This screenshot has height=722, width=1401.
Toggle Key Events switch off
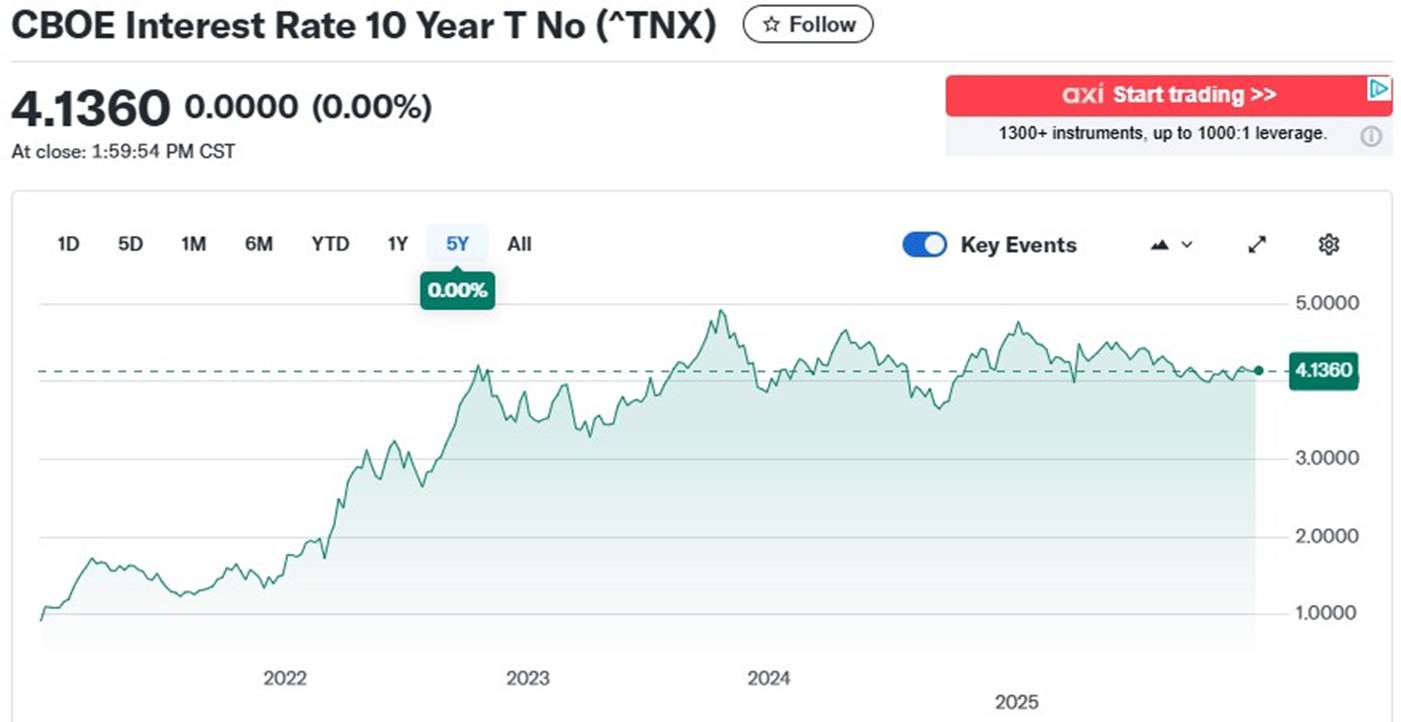(x=924, y=245)
